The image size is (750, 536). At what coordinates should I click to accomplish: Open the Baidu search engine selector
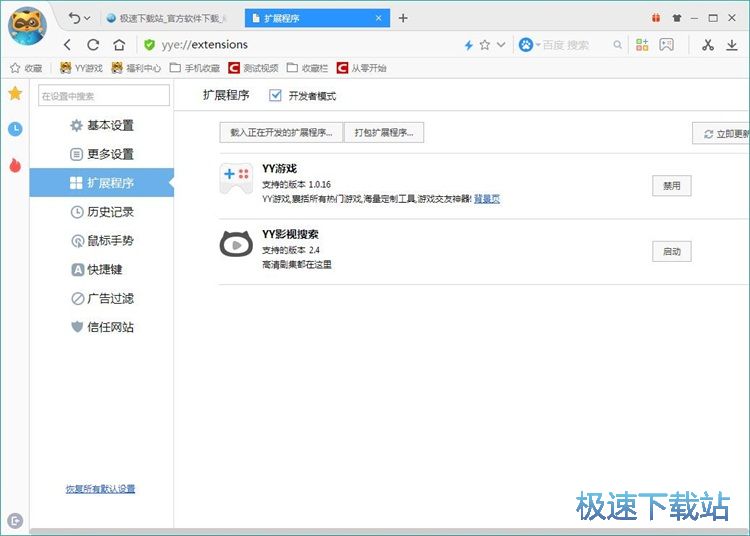tap(529, 45)
